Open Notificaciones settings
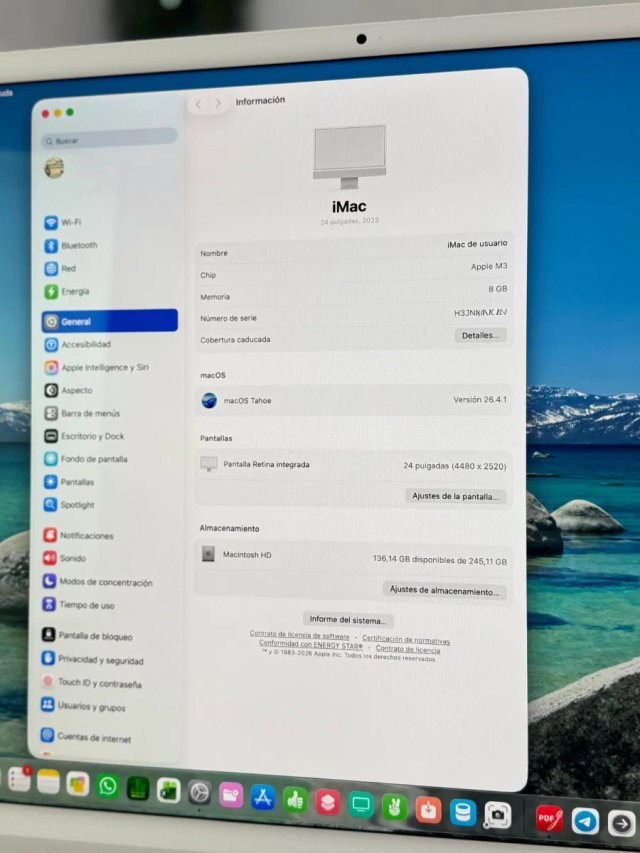The image size is (640, 853). click(x=78, y=535)
